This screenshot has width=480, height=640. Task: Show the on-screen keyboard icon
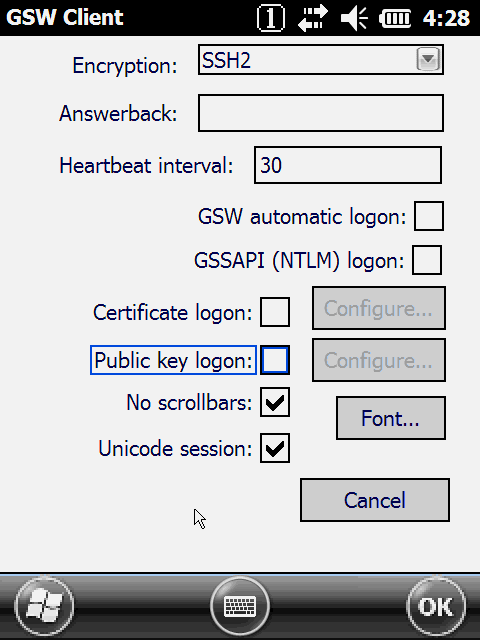[240, 606]
